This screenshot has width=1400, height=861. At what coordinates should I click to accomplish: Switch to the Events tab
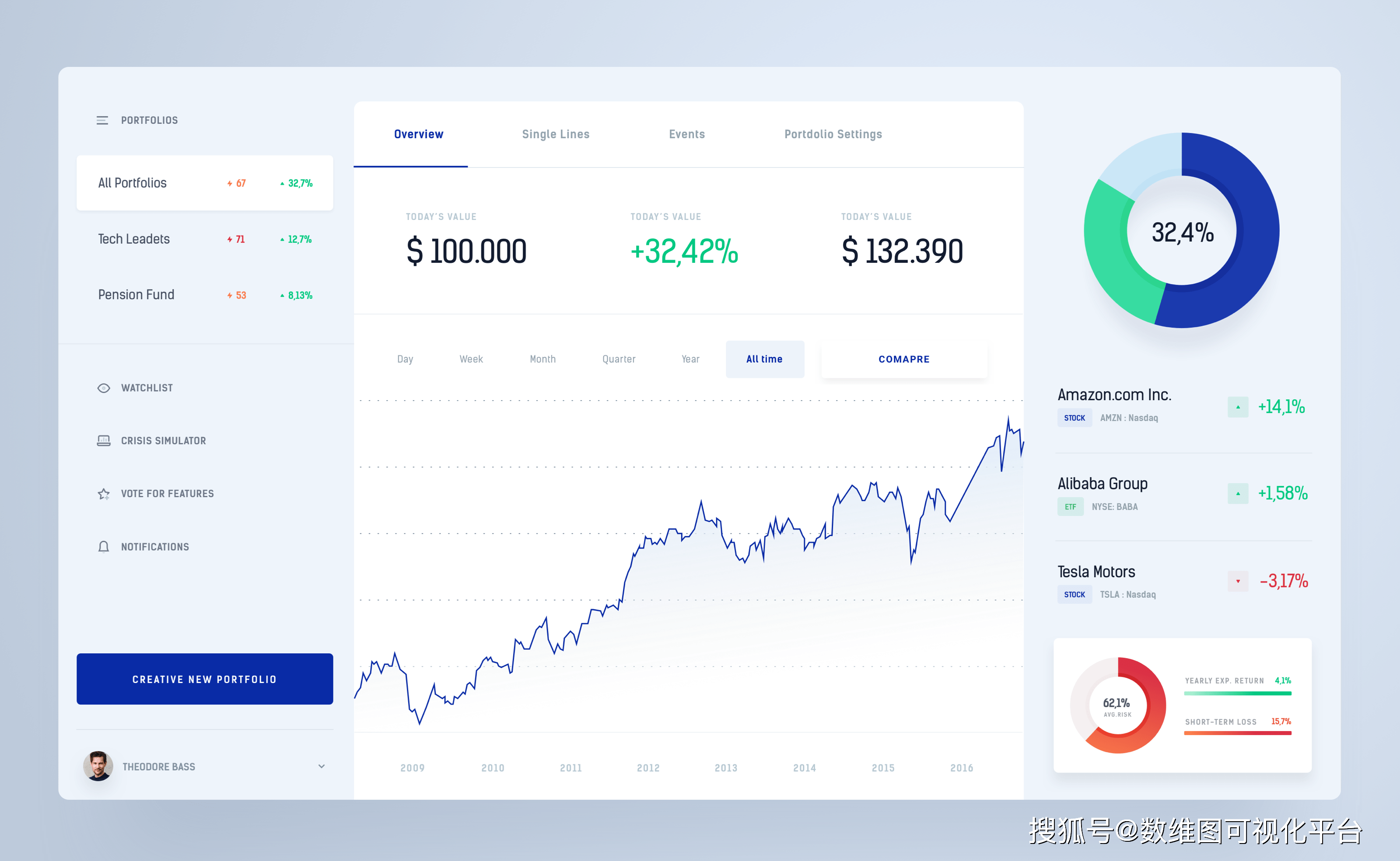686,132
